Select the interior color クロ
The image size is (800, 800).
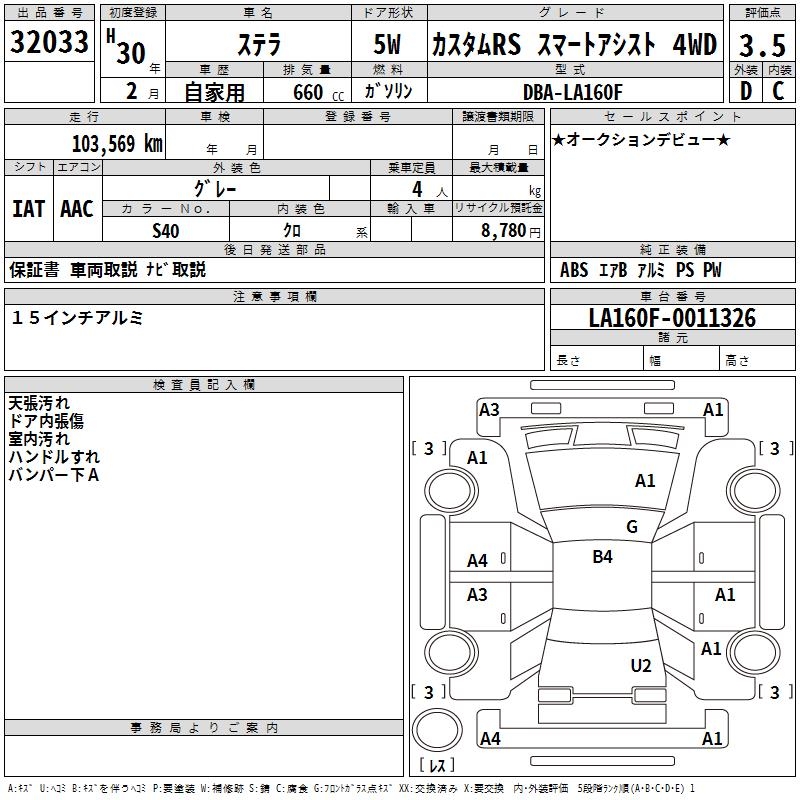coord(292,231)
